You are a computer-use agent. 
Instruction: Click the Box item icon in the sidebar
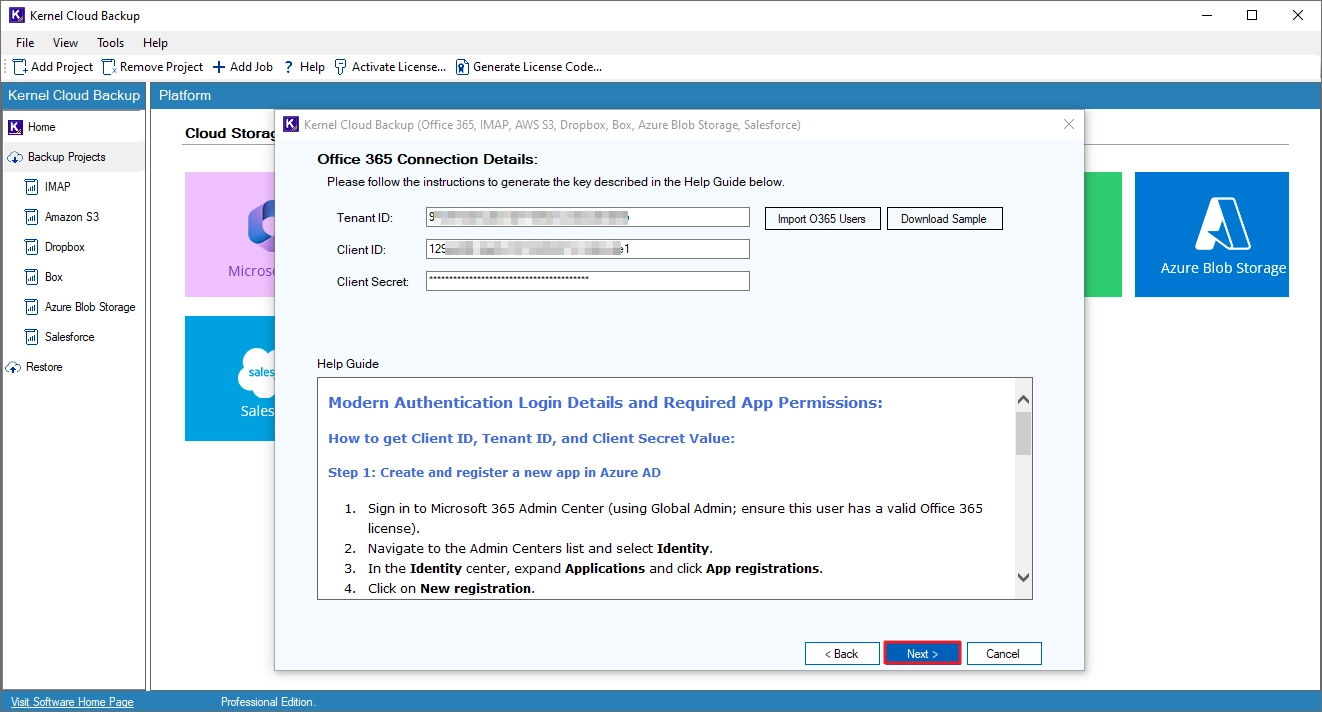tap(31, 277)
